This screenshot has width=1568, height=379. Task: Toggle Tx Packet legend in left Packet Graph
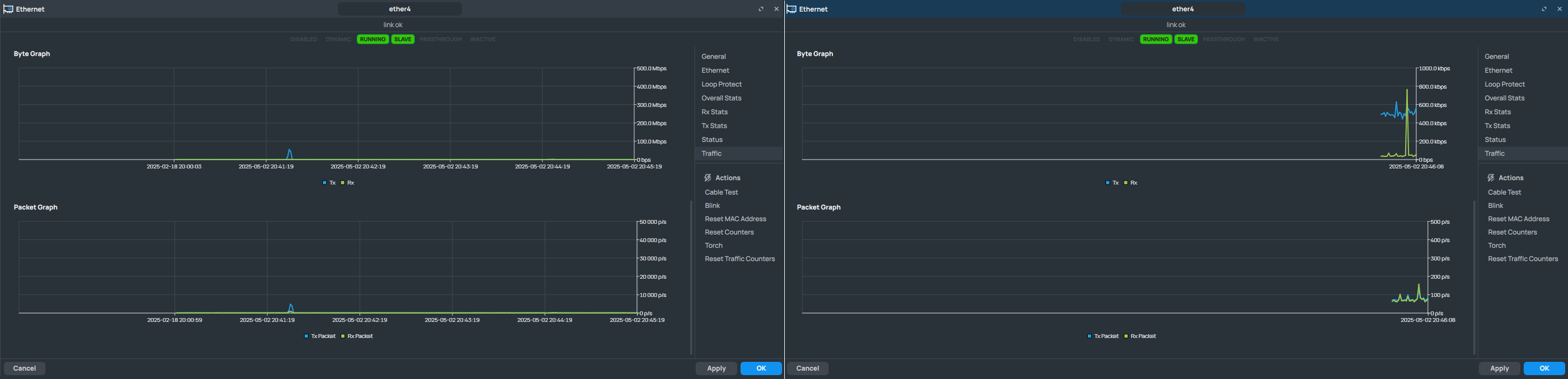[320, 336]
